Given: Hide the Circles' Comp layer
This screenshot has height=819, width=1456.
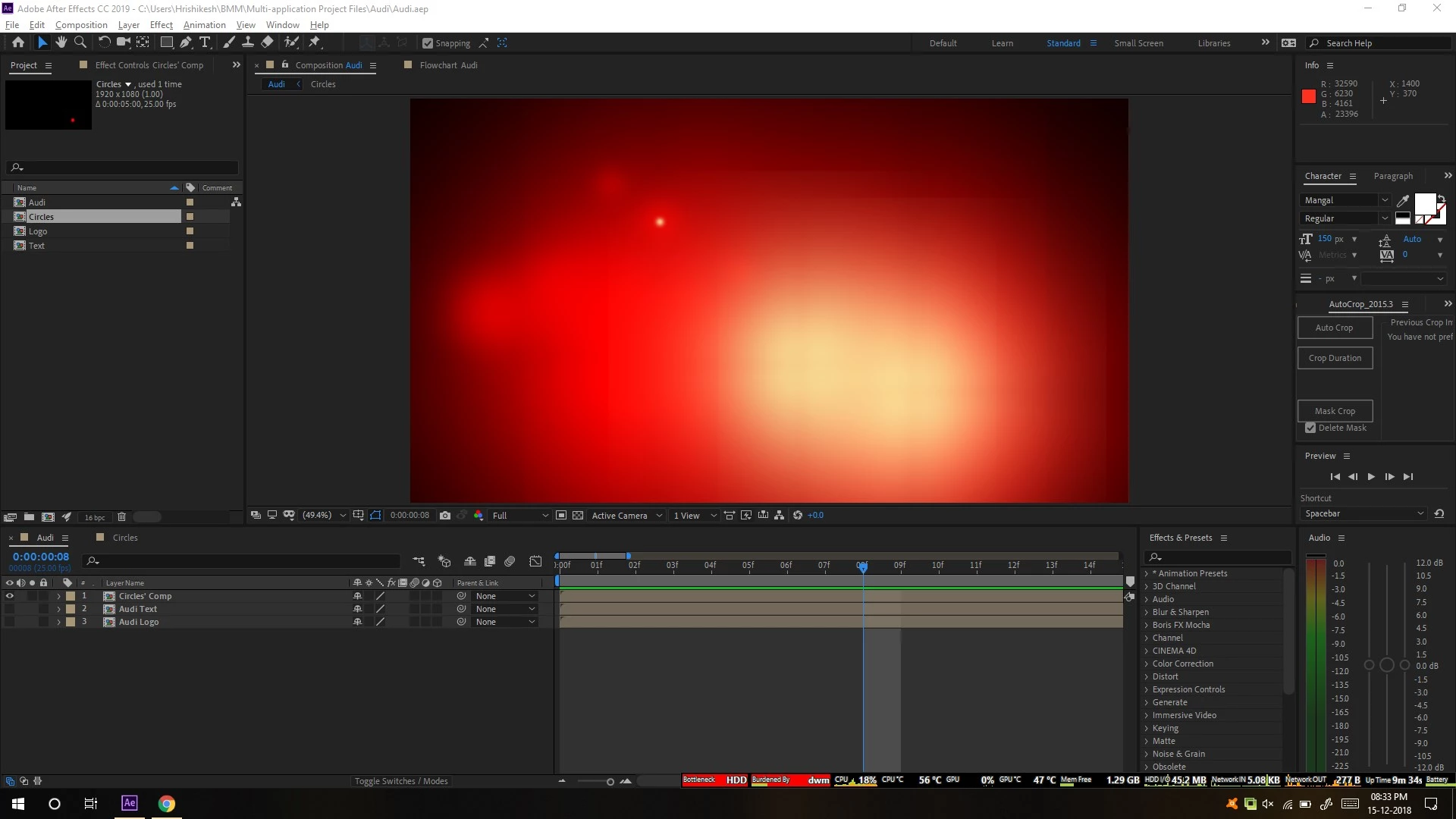Looking at the screenshot, I should [10, 596].
